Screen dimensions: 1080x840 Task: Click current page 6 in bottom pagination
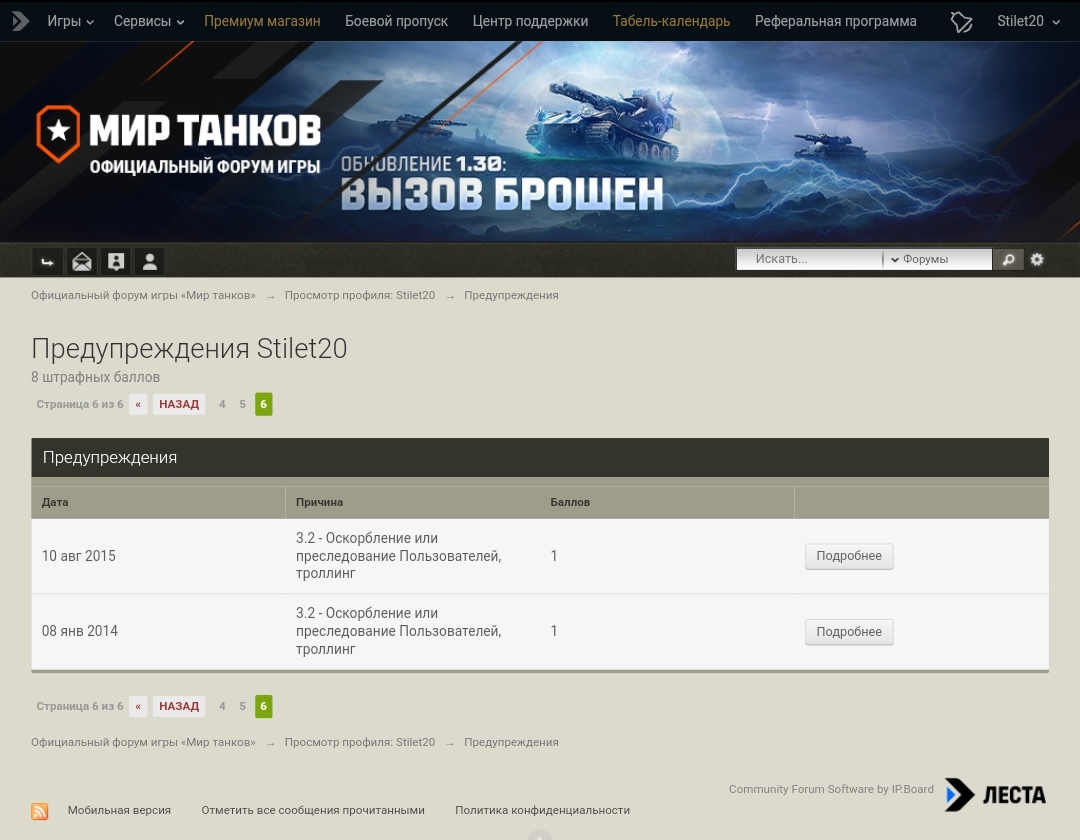pos(264,706)
